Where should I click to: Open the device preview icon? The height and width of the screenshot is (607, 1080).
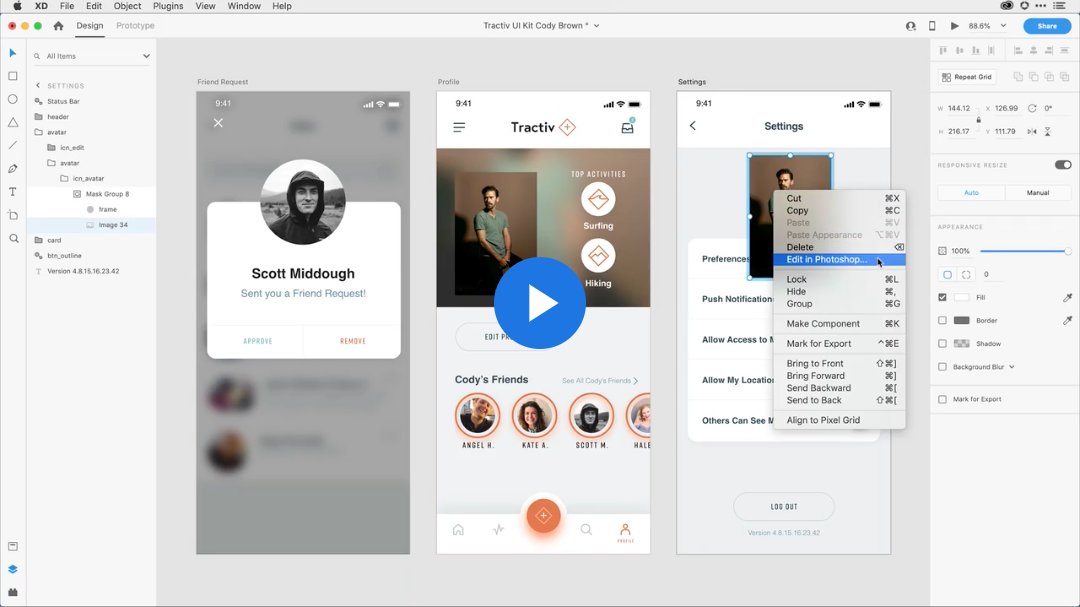(x=932, y=25)
